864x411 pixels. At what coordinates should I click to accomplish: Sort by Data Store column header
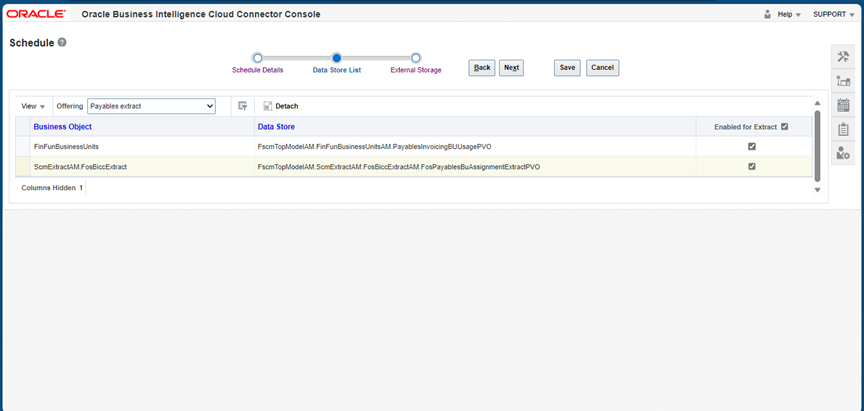point(276,127)
